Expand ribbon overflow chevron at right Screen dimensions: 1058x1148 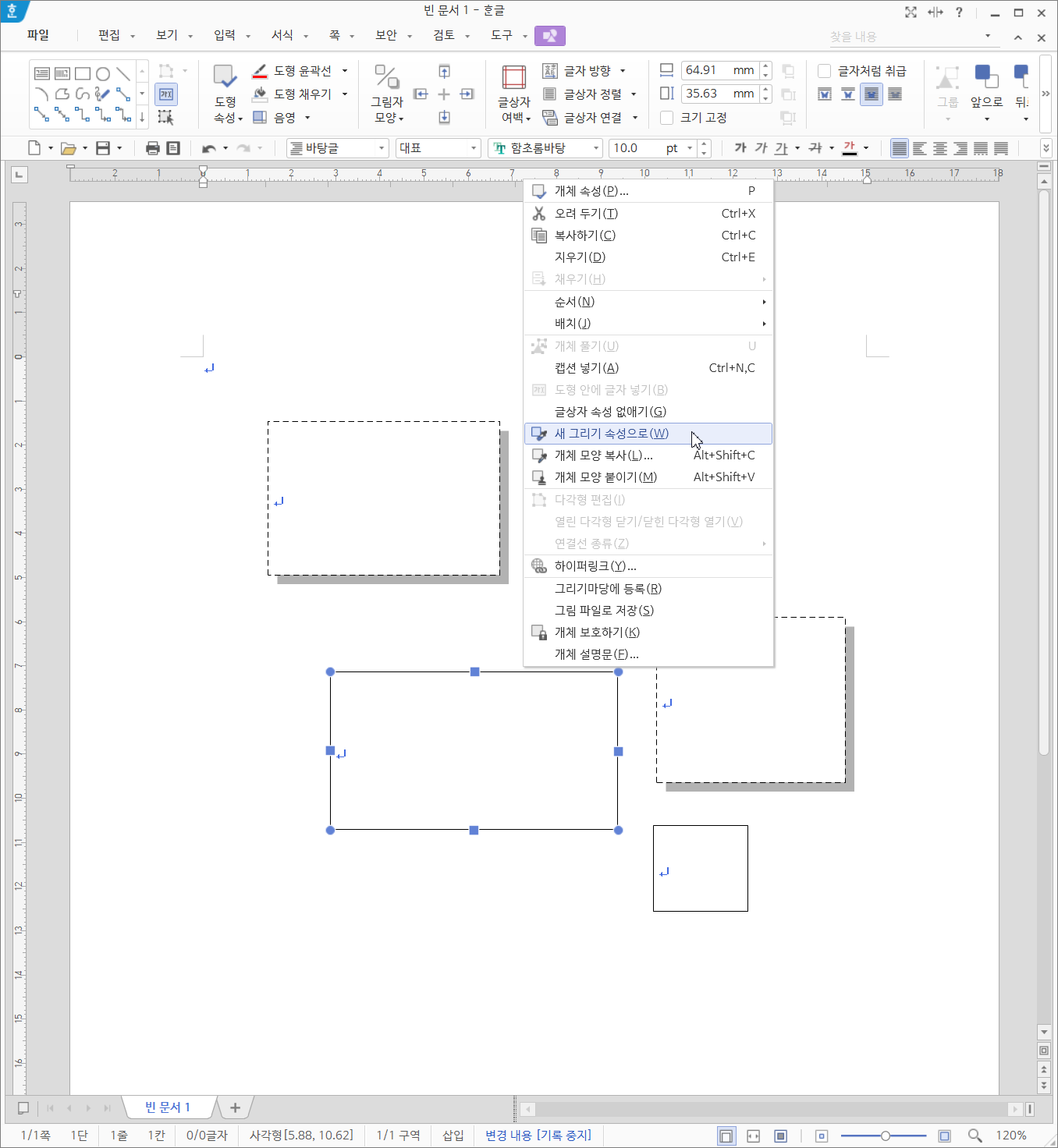click(x=1046, y=94)
